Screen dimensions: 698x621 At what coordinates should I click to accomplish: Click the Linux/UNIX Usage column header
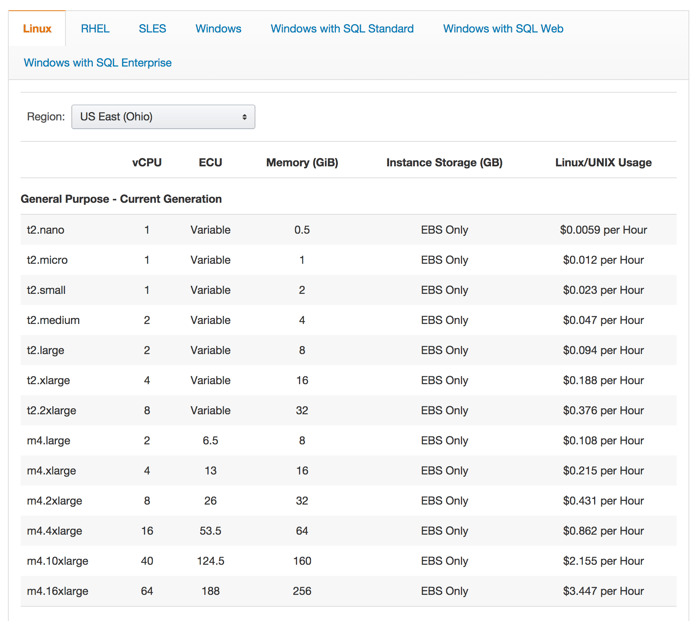(x=603, y=162)
